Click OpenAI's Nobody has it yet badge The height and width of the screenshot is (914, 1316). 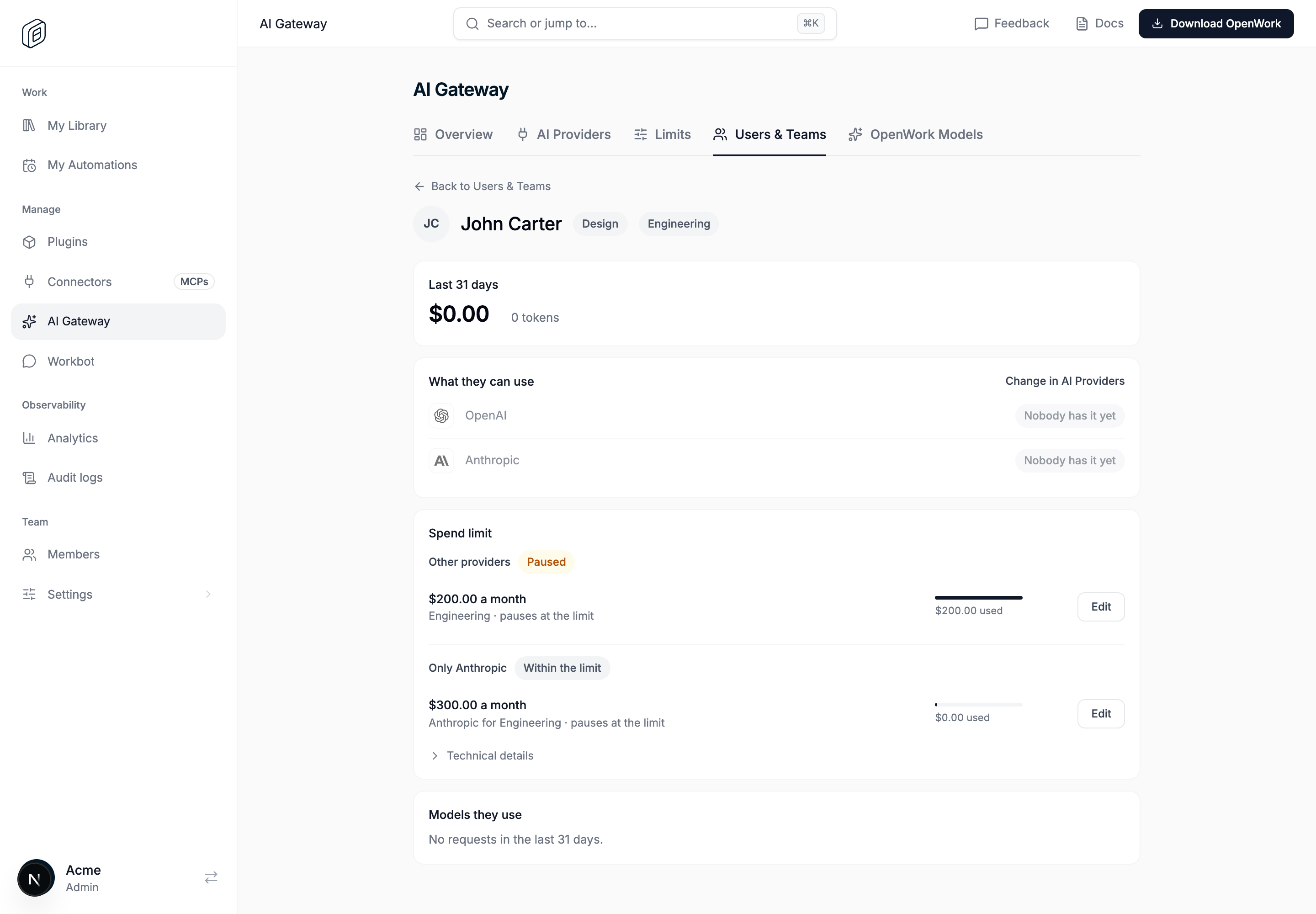(x=1070, y=416)
